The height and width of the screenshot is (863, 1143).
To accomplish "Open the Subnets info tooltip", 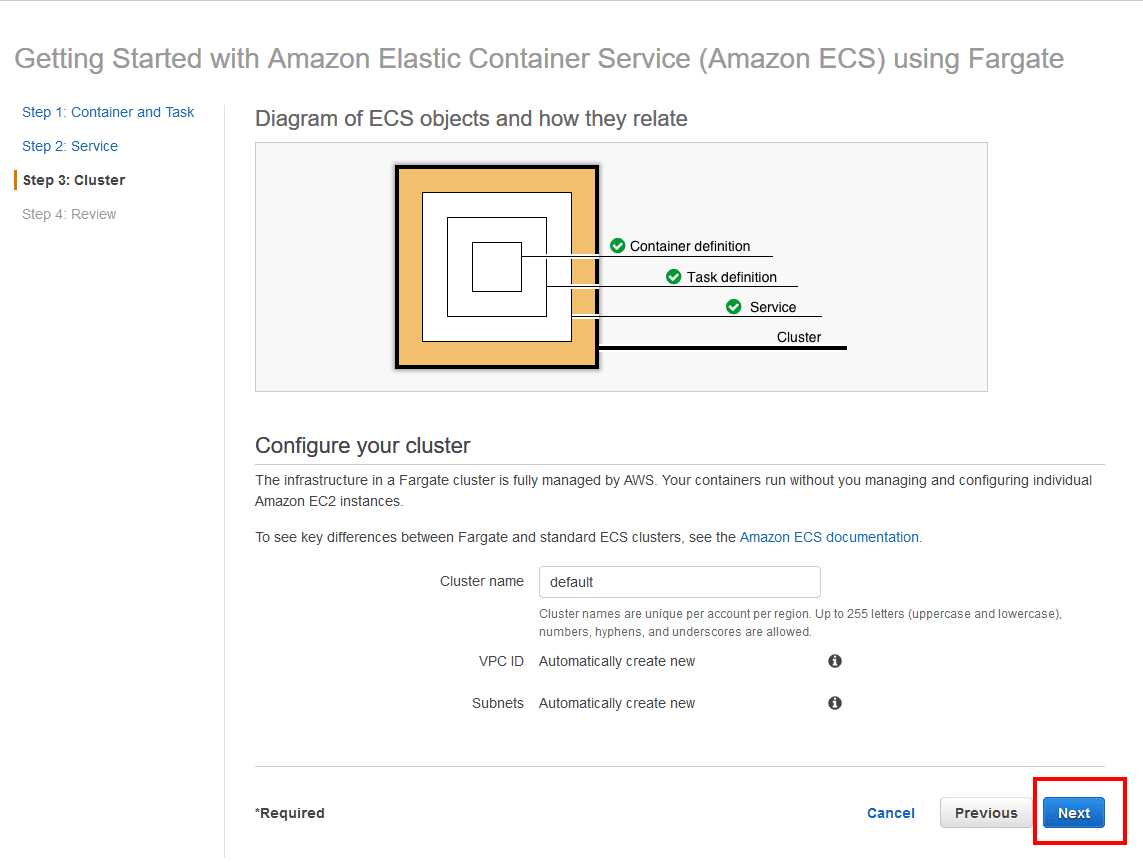I will tap(835, 703).
